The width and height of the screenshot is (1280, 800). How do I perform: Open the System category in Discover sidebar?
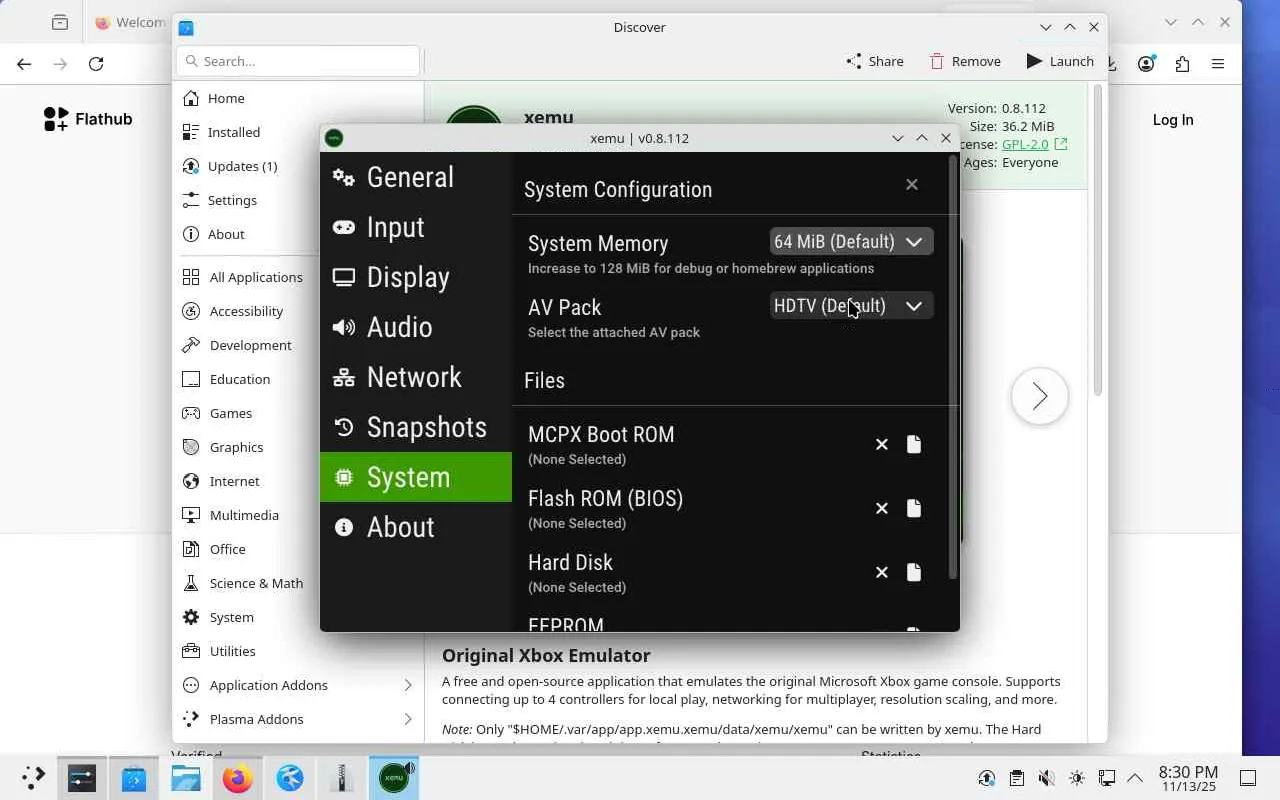[298, 617]
